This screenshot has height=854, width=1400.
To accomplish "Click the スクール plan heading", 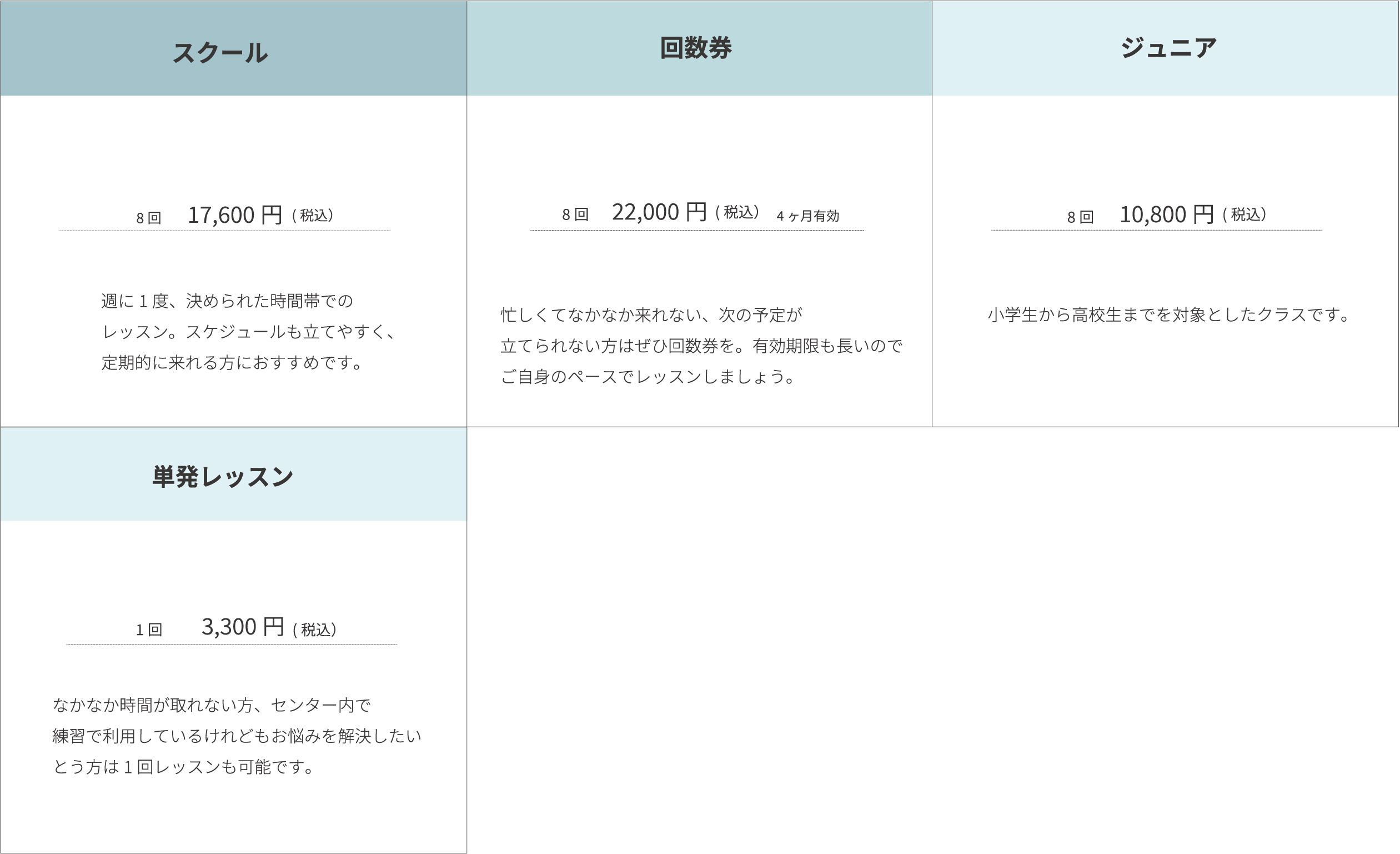I will [220, 53].
